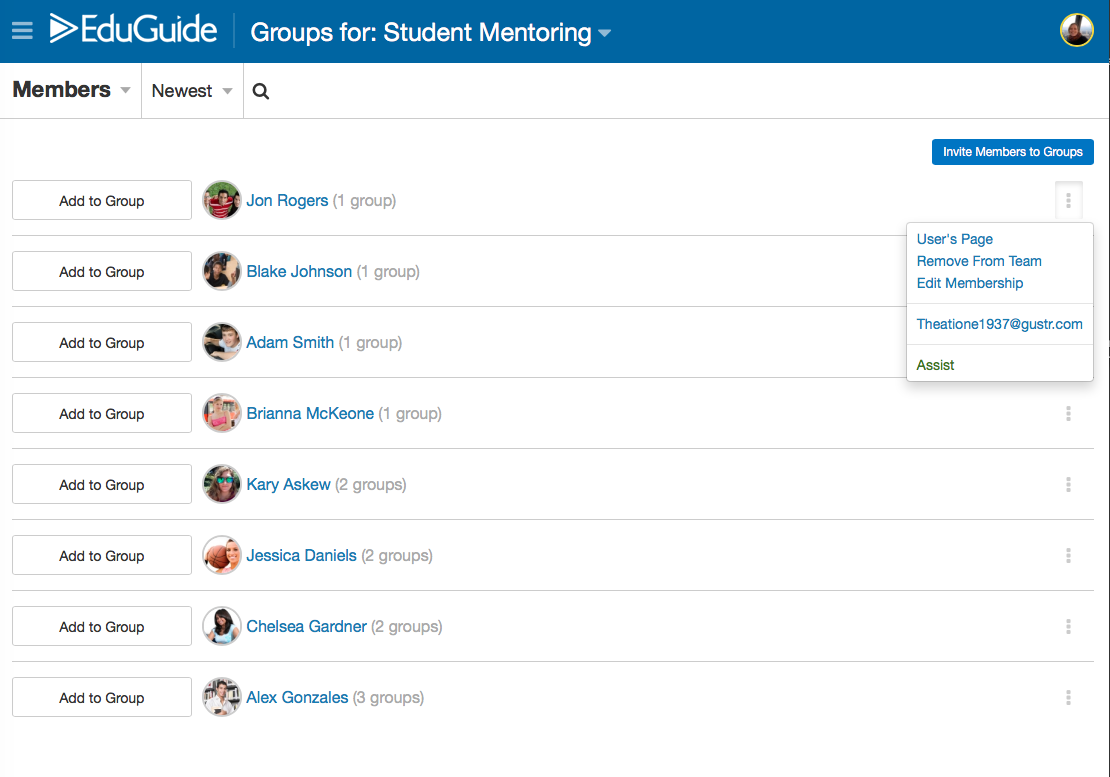Click Blake Johnson's profile photo
Screen dimensions: 1110x777
pos(222,271)
